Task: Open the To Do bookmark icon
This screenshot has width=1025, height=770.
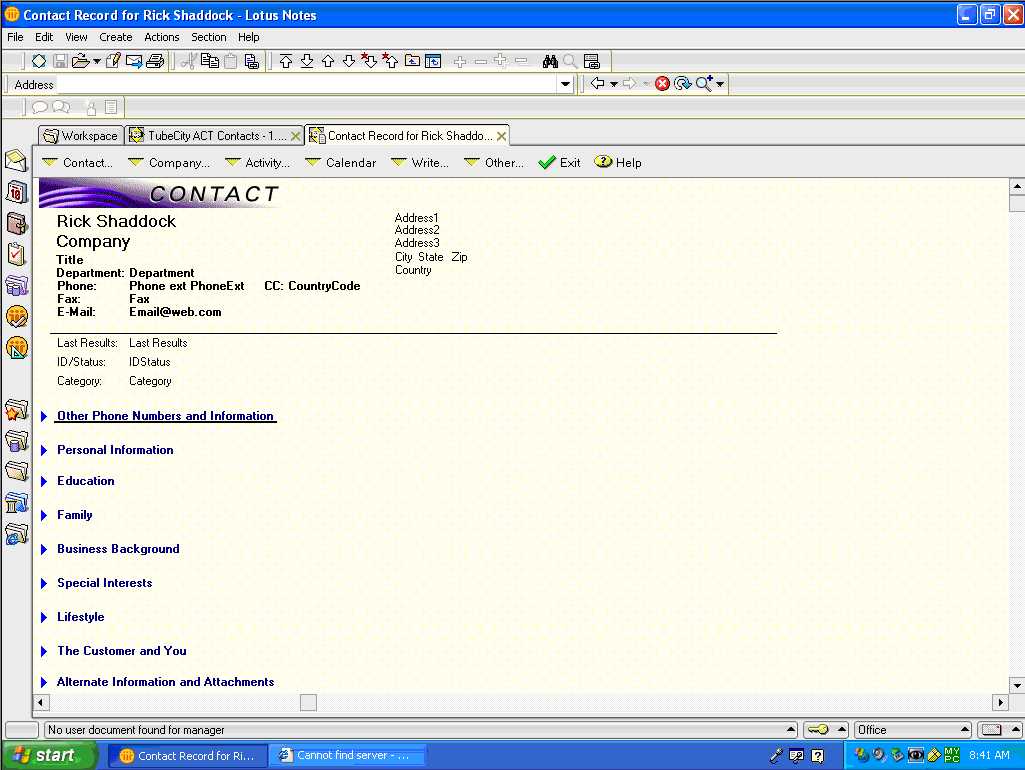Action: coord(16,254)
